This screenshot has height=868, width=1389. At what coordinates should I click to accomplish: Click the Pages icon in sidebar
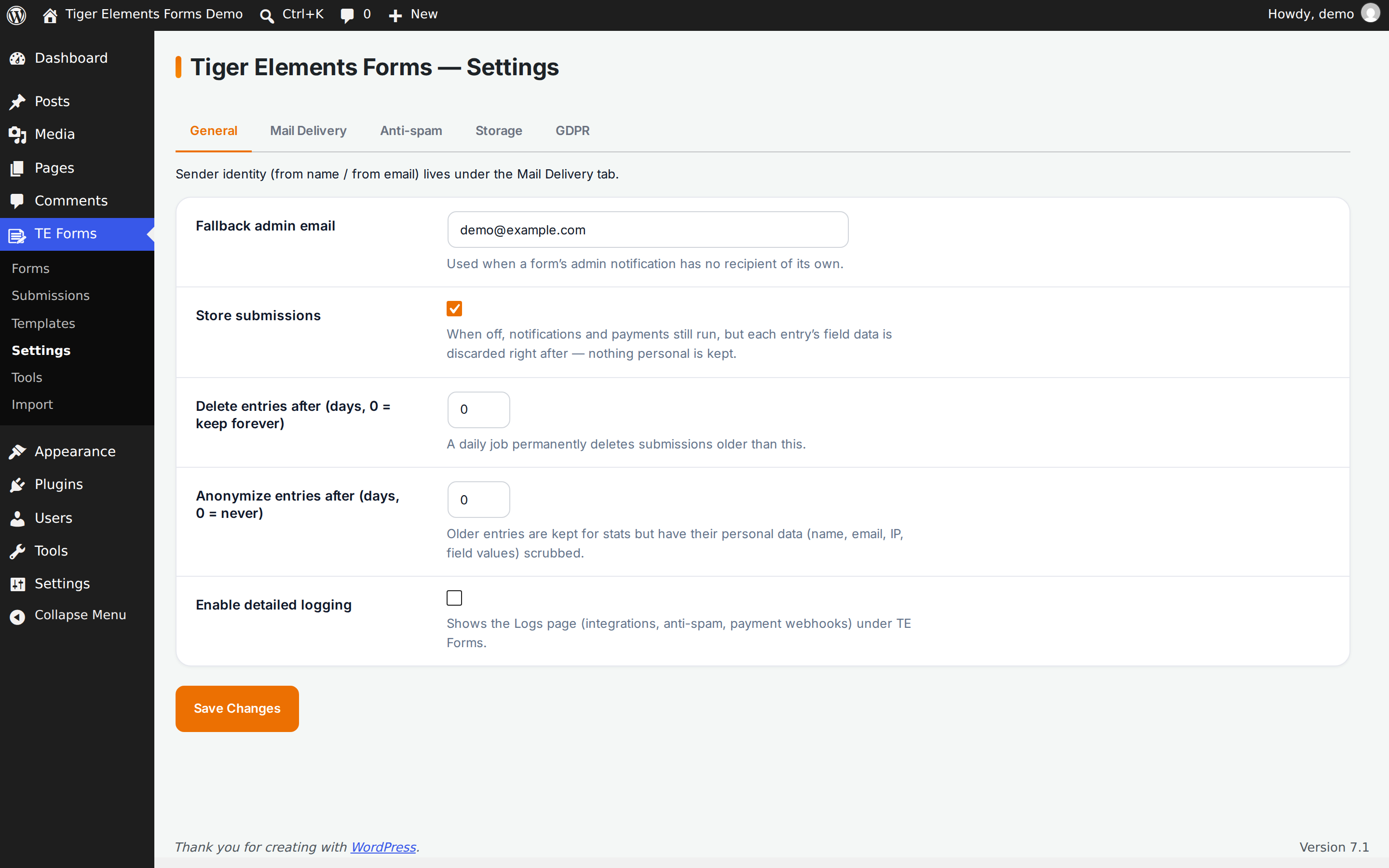[x=18, y=168]
